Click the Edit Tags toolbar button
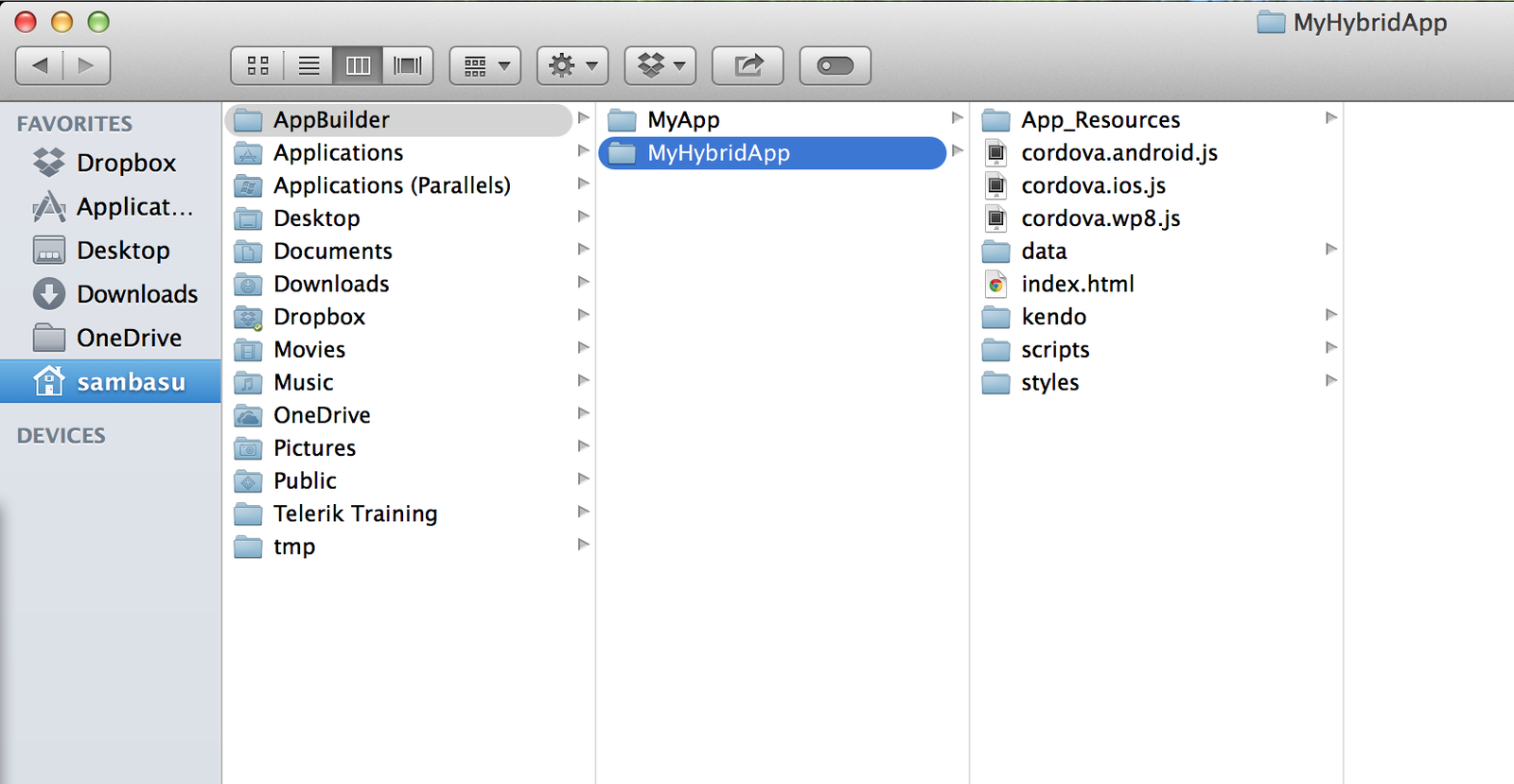The image size is (1514, 784). point(835,65)
